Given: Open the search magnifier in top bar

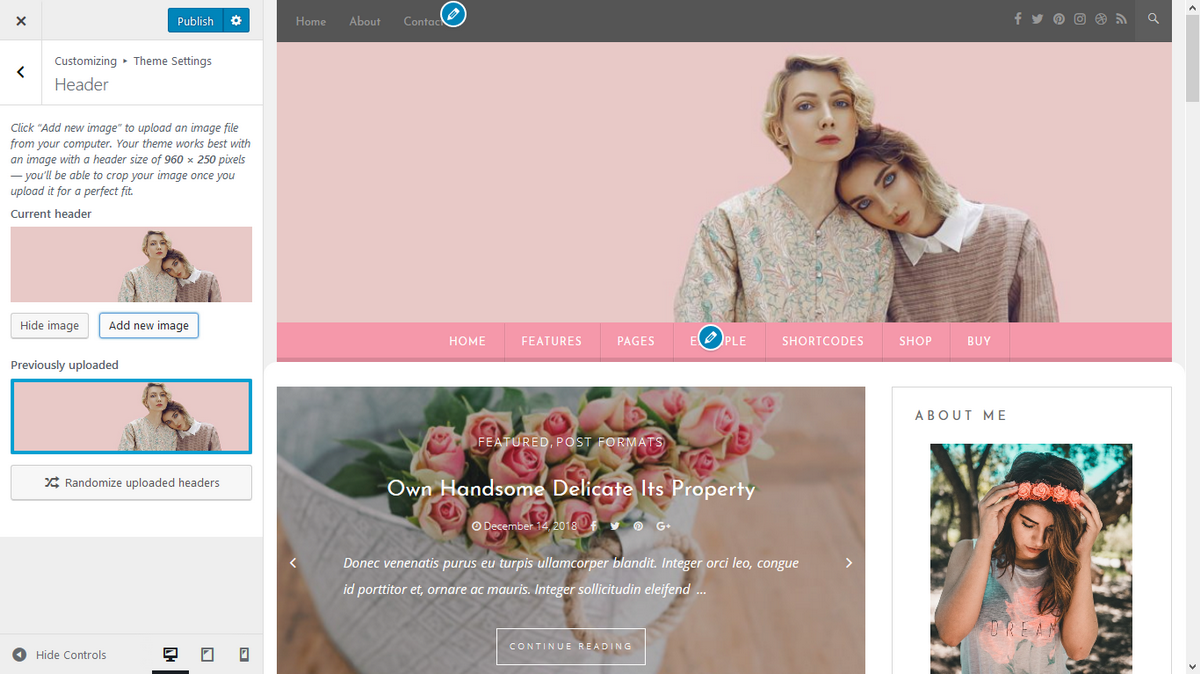Looking at the screenshot, I should tap(1154, 19).
